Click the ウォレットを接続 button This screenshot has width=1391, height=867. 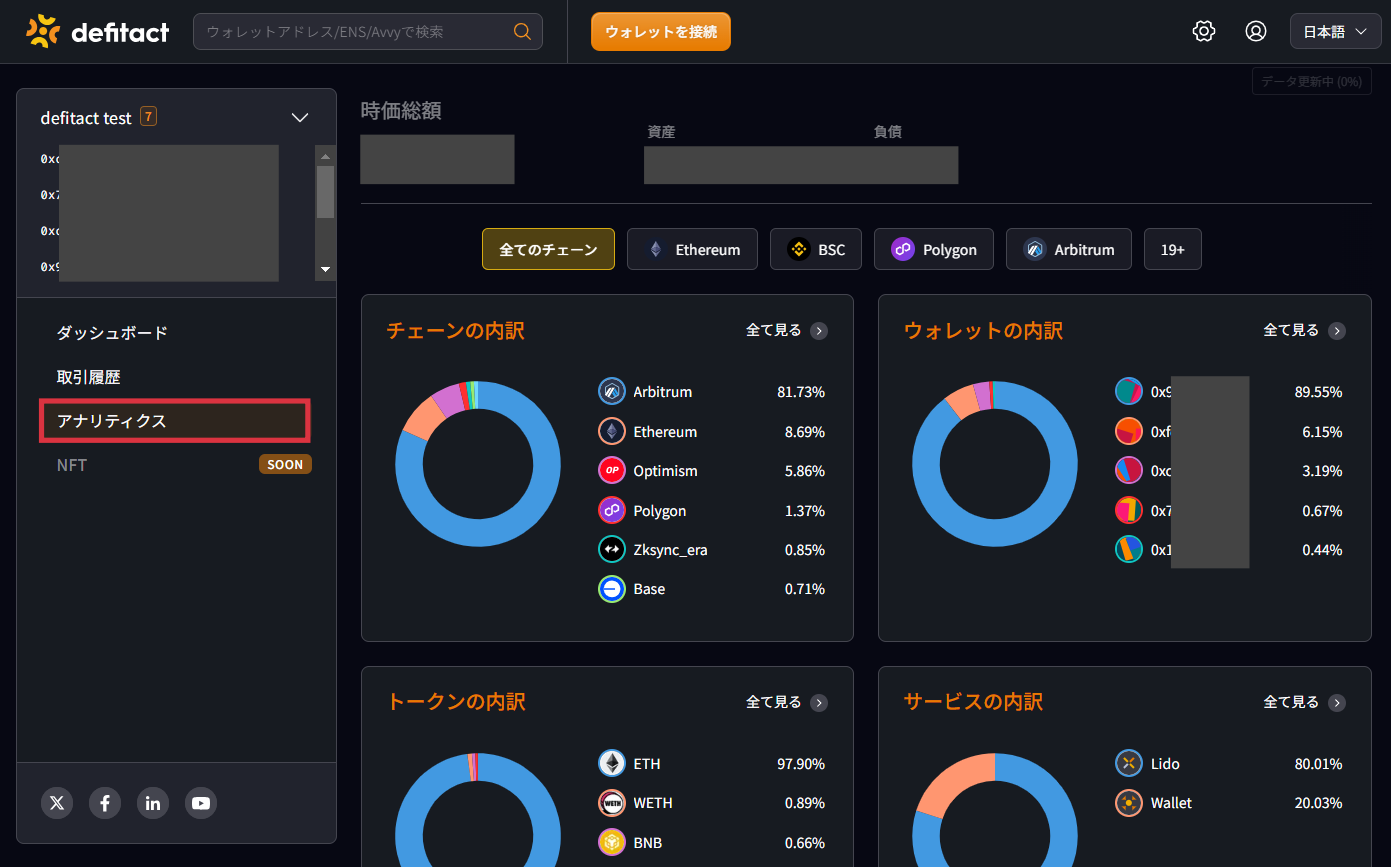click(661, 32)
